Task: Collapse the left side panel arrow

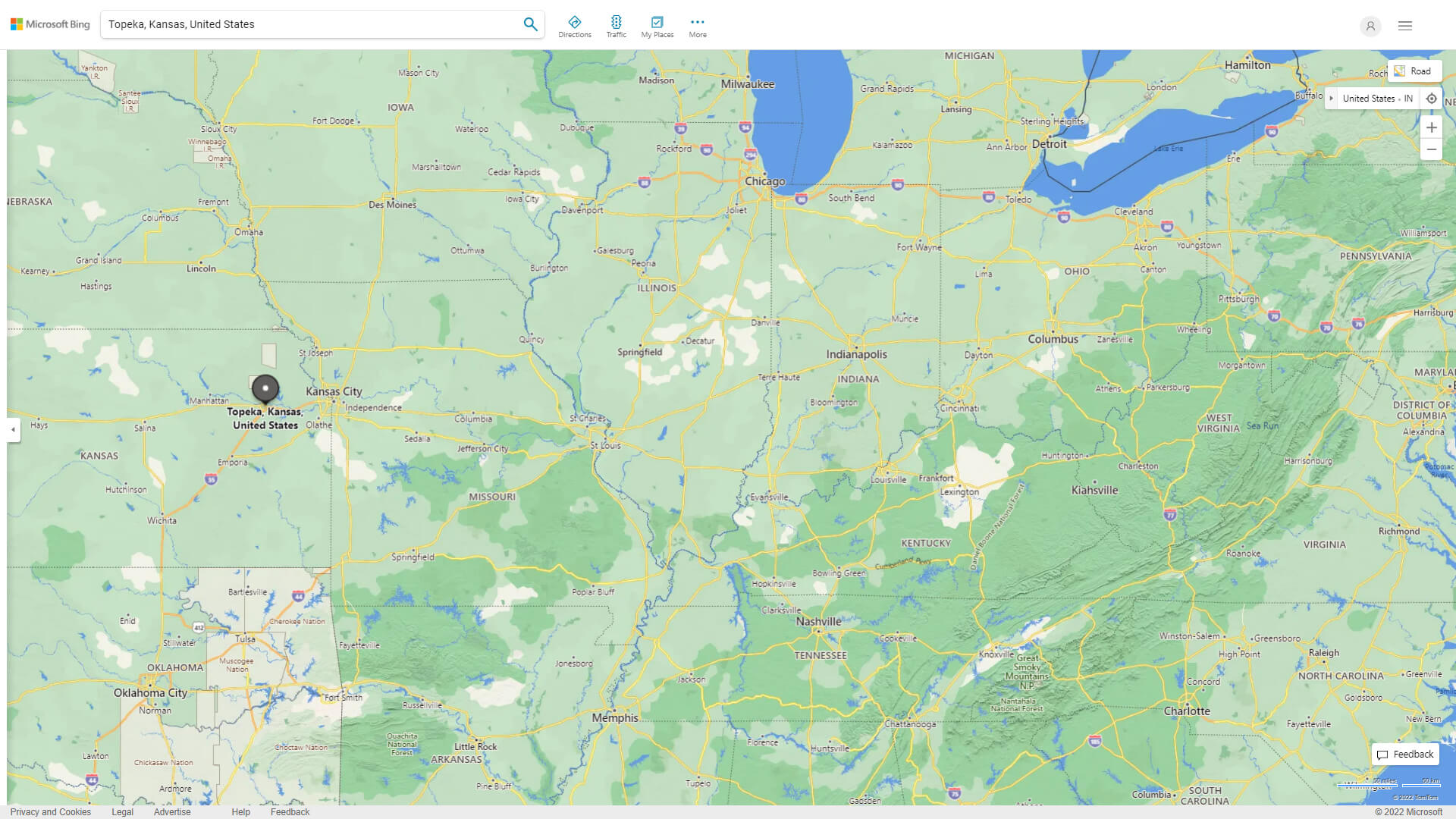Action: [x=12, y=431]
